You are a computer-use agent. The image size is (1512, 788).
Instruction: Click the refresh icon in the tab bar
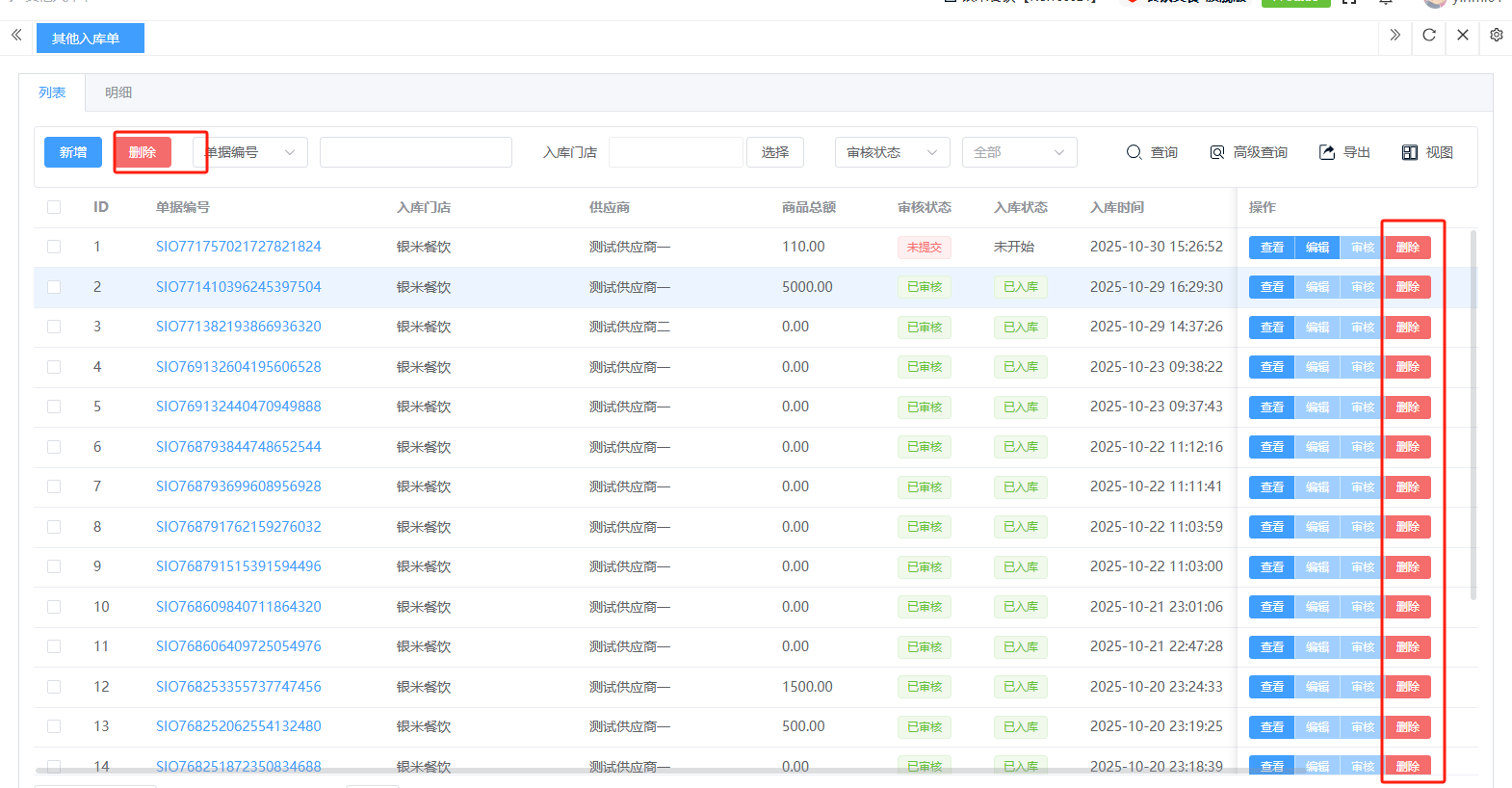1429,35
